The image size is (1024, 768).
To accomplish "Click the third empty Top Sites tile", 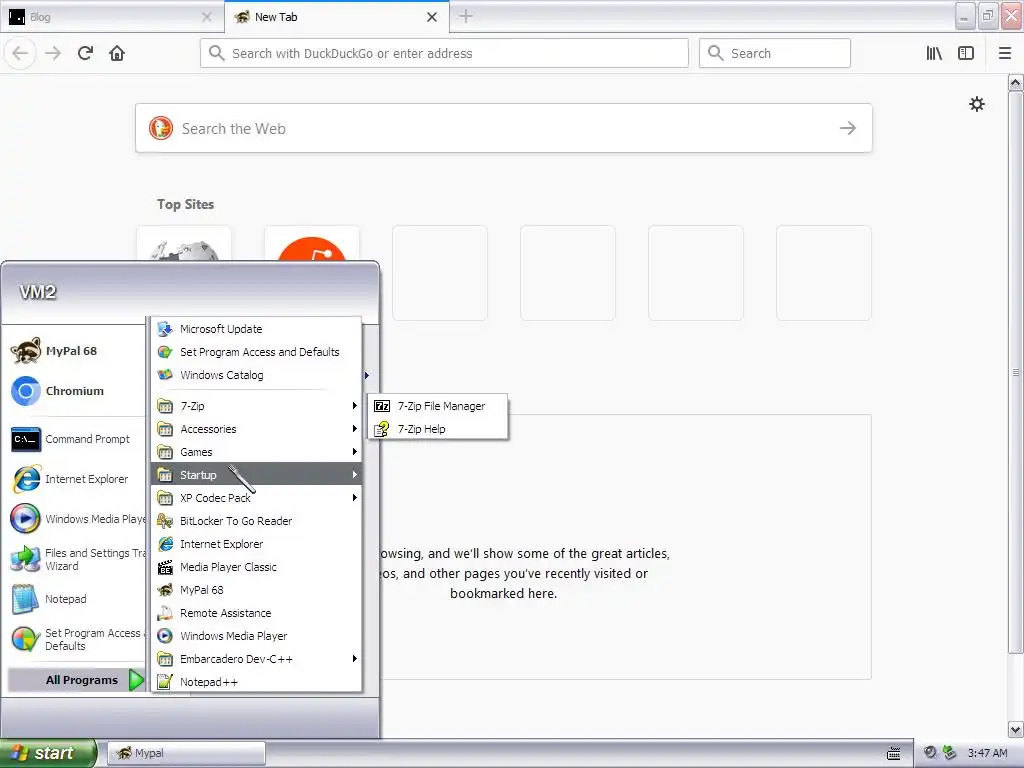I will coord(696,273).
